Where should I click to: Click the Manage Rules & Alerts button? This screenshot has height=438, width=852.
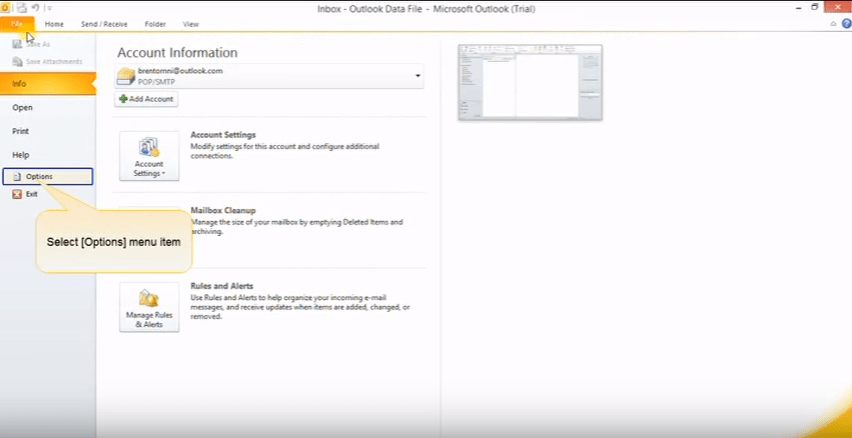coord(149,307)
